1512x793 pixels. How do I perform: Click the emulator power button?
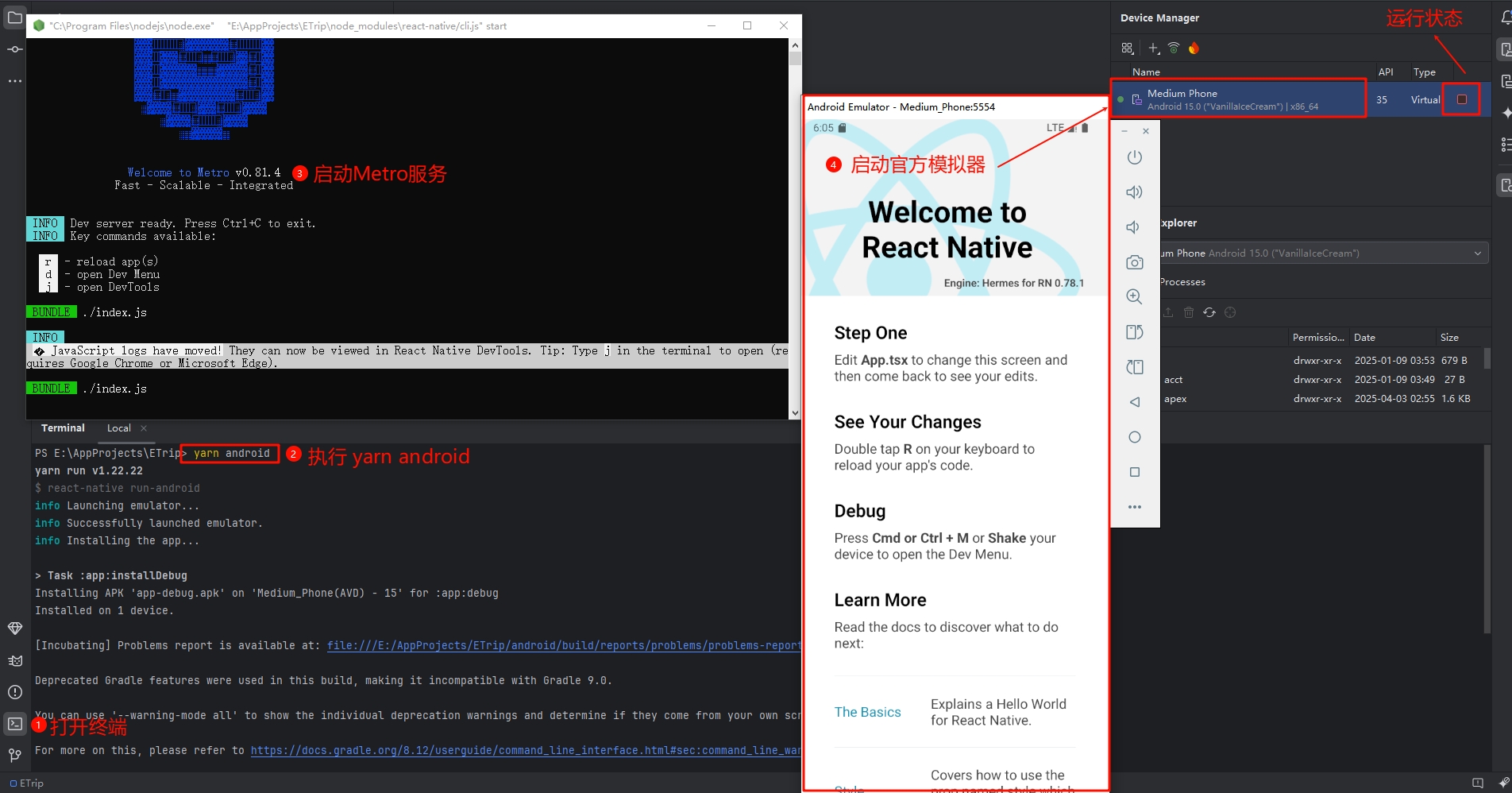tap(1135, 157)
